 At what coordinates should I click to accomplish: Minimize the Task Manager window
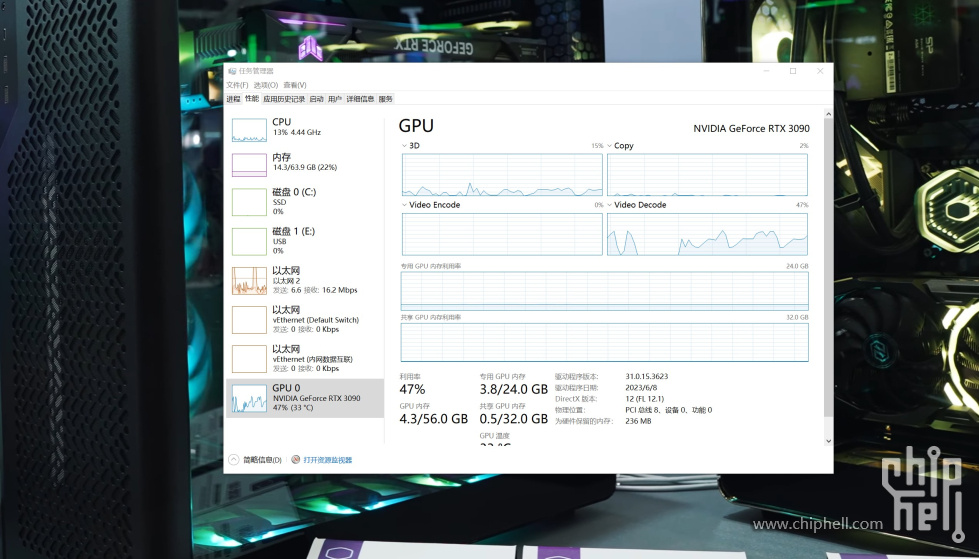[766, 71]
